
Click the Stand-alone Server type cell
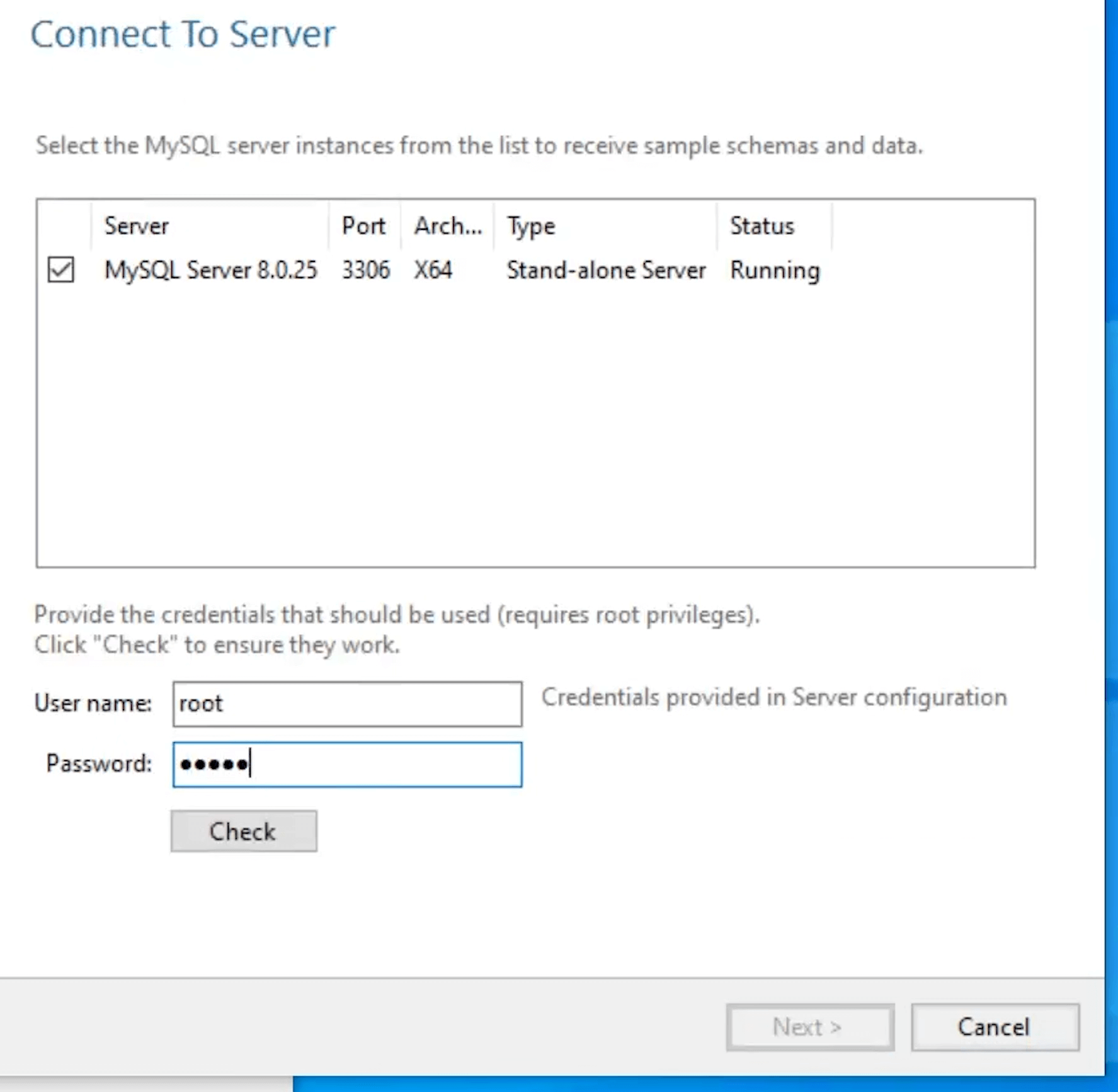click(606, 270)
